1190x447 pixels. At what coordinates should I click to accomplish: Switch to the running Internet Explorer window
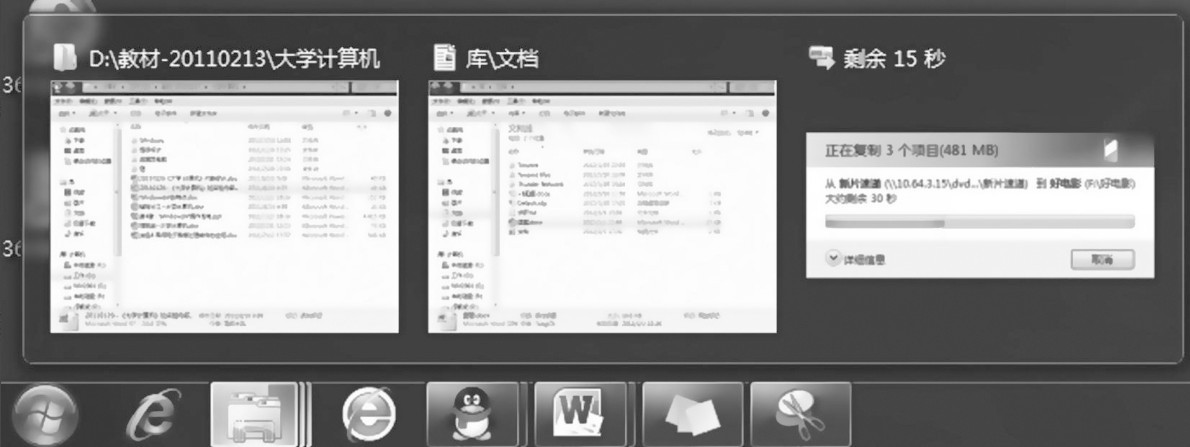tap(369, 416)
